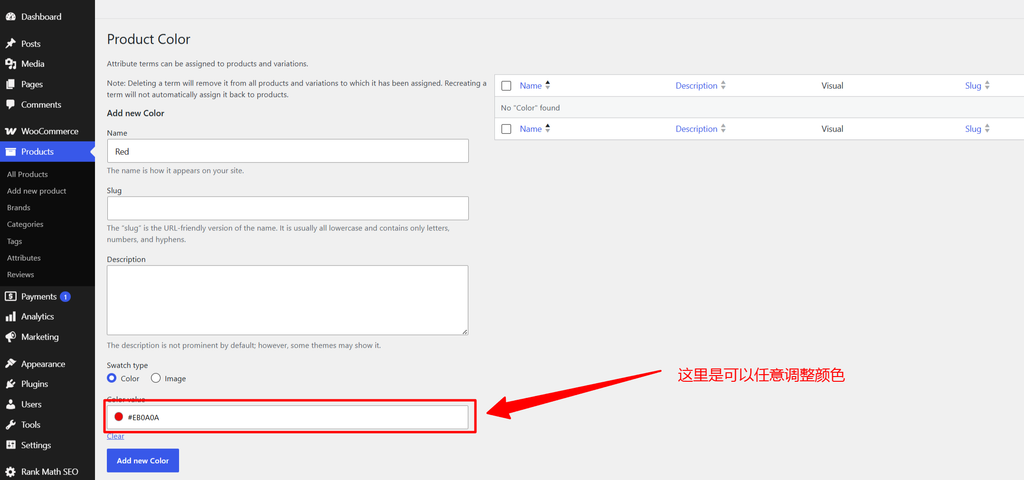Click Slug column link in header

click(x=973, y=86)
